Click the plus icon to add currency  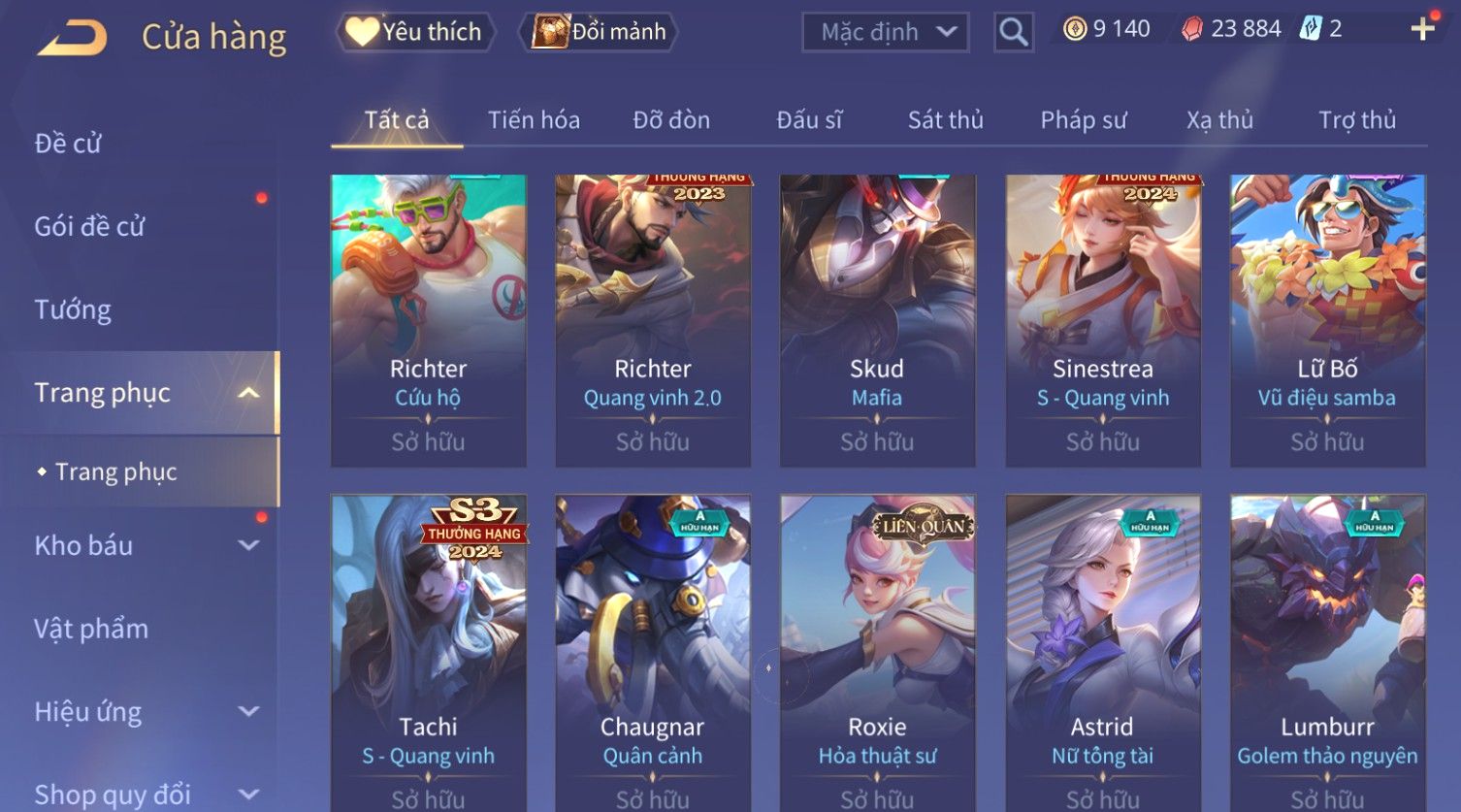click(1422, 29)
